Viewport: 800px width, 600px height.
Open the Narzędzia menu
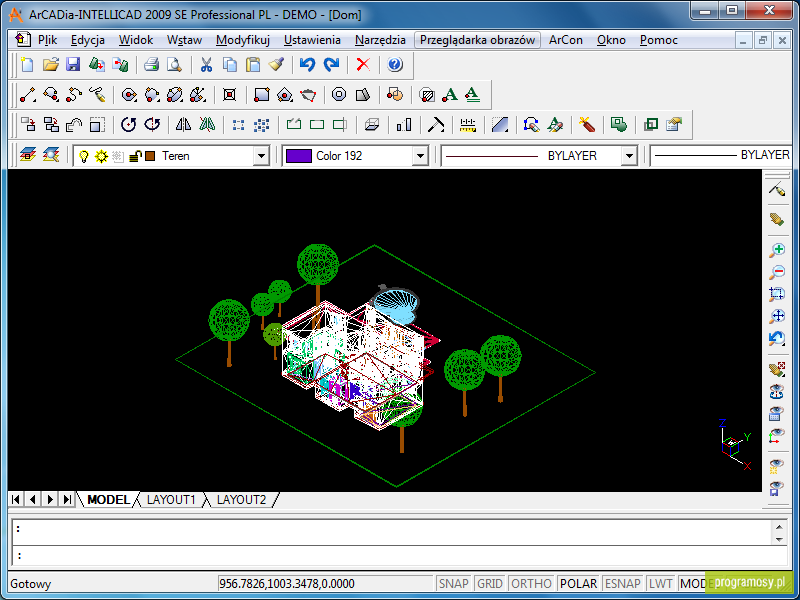380,40
